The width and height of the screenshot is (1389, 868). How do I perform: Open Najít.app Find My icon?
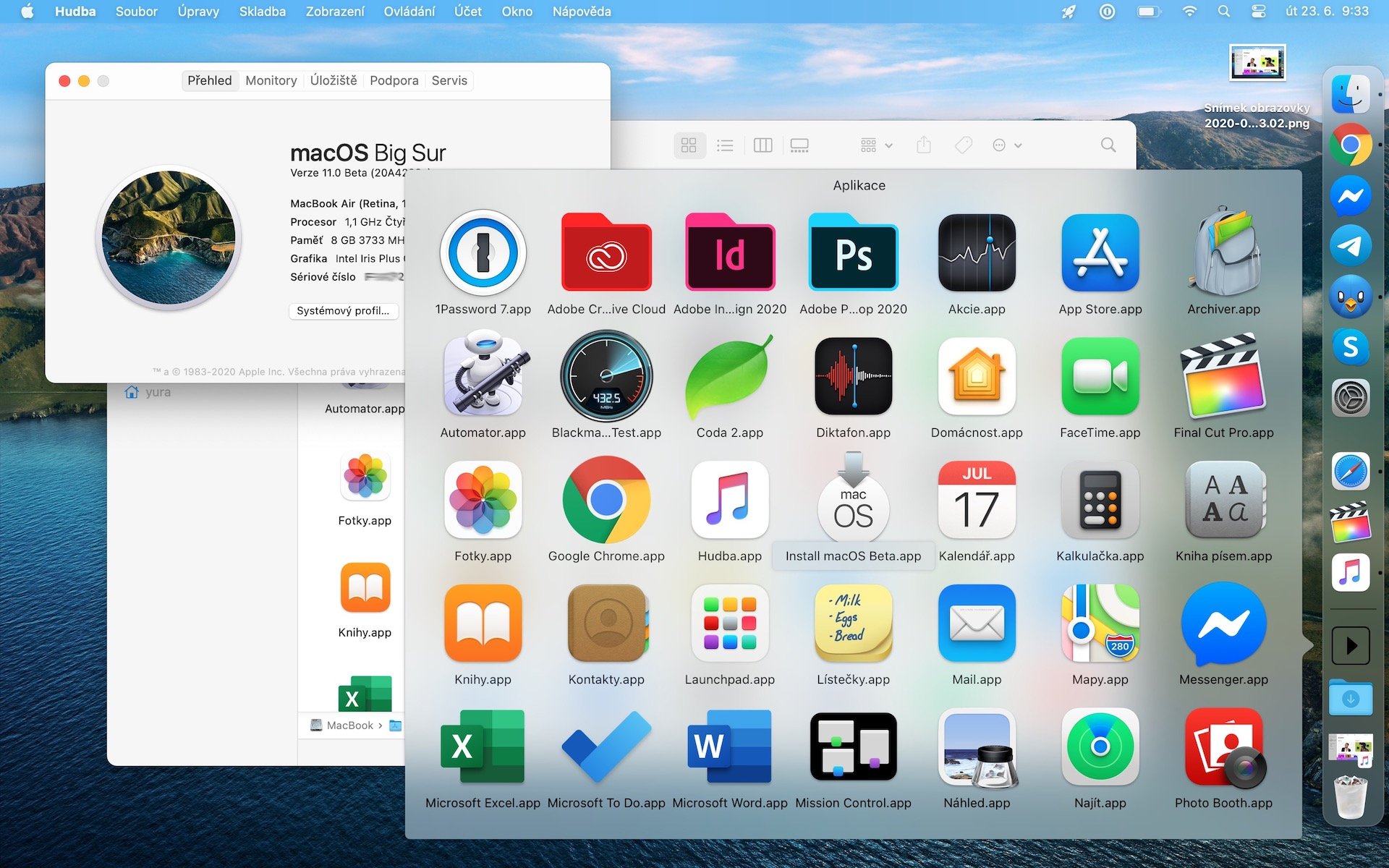click(1100, 746)
